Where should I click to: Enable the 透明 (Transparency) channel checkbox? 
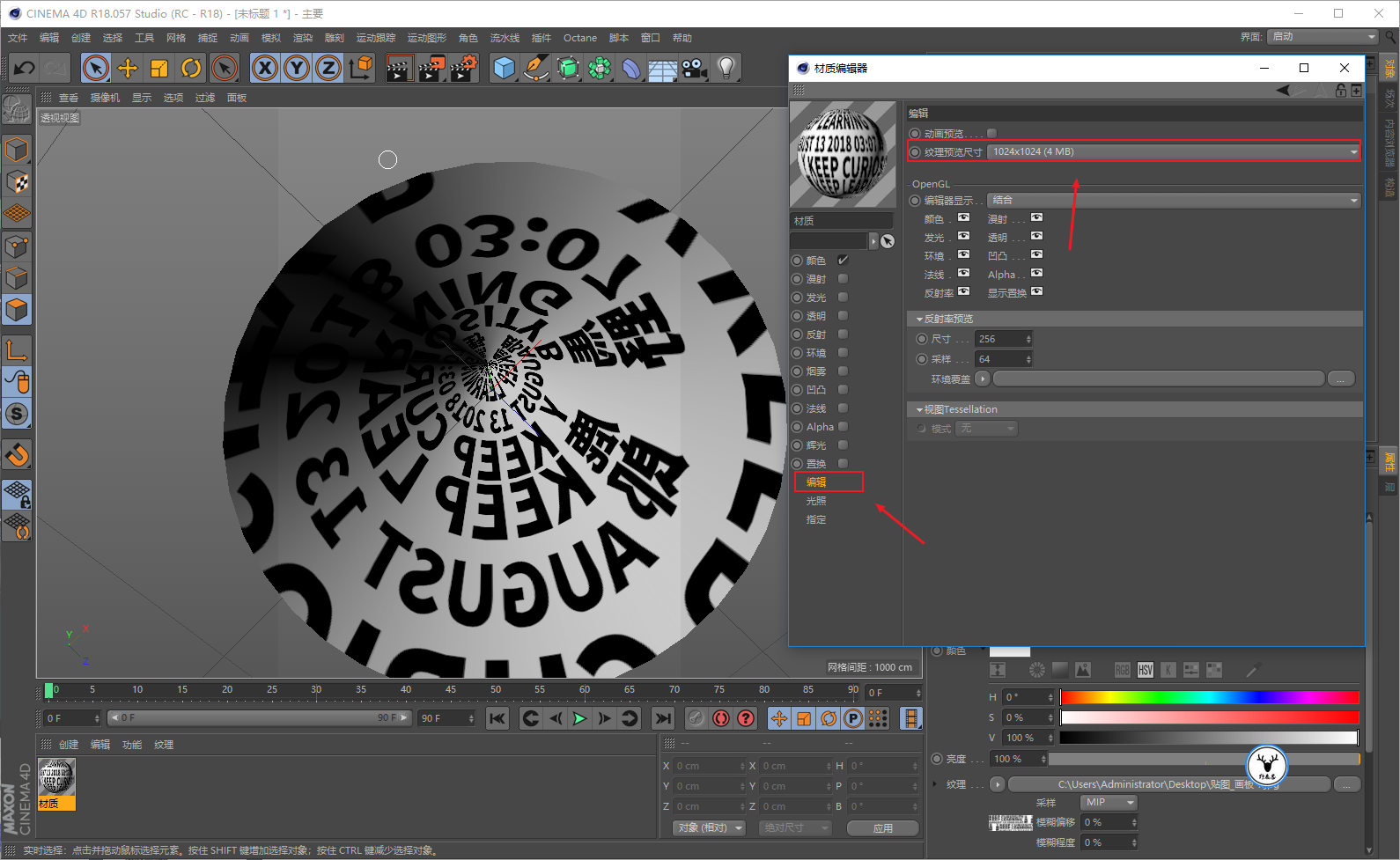843,316
